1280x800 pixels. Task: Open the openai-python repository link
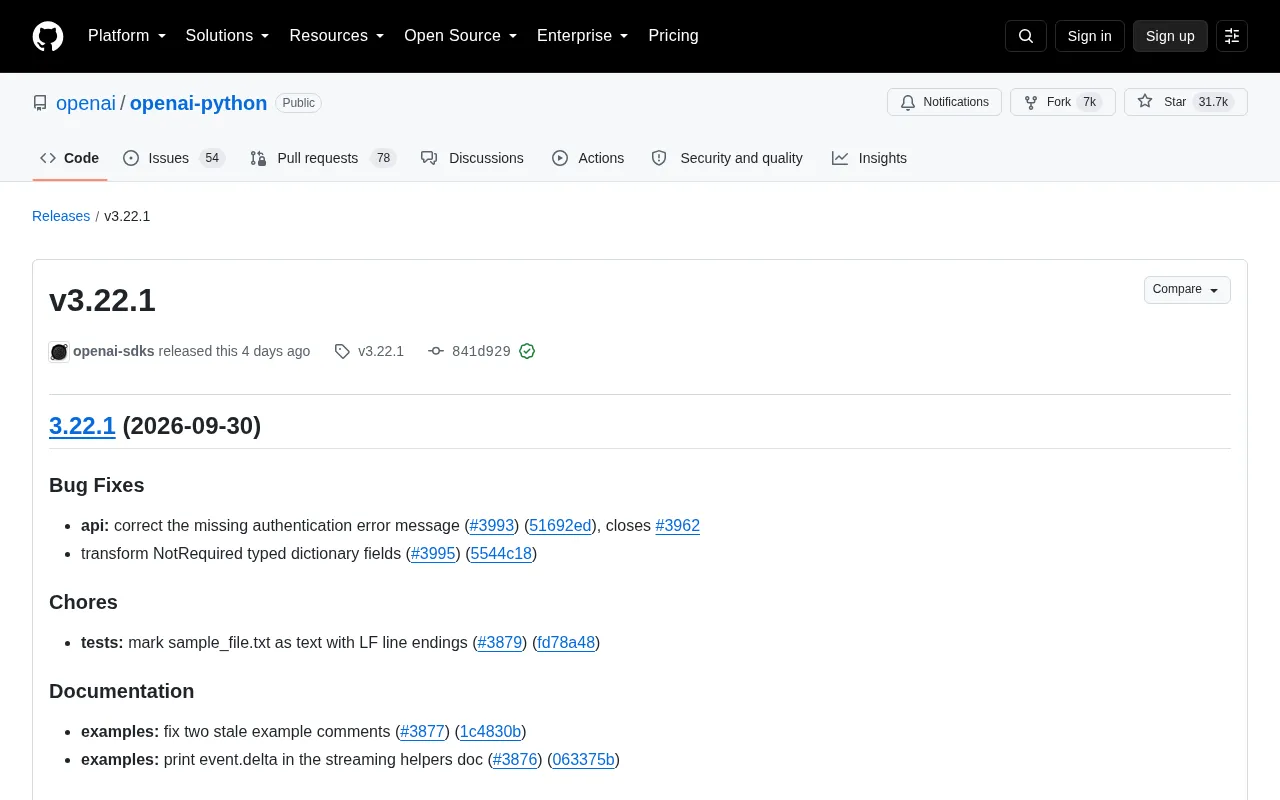click(x=198, y=103)
